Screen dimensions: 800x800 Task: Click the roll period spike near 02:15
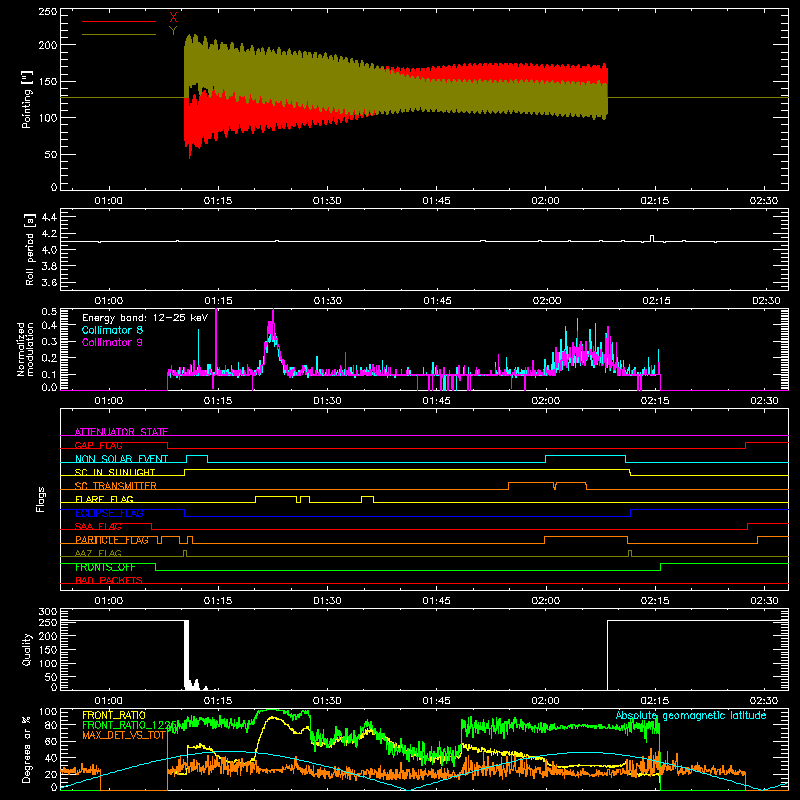[x=652, y=238]
